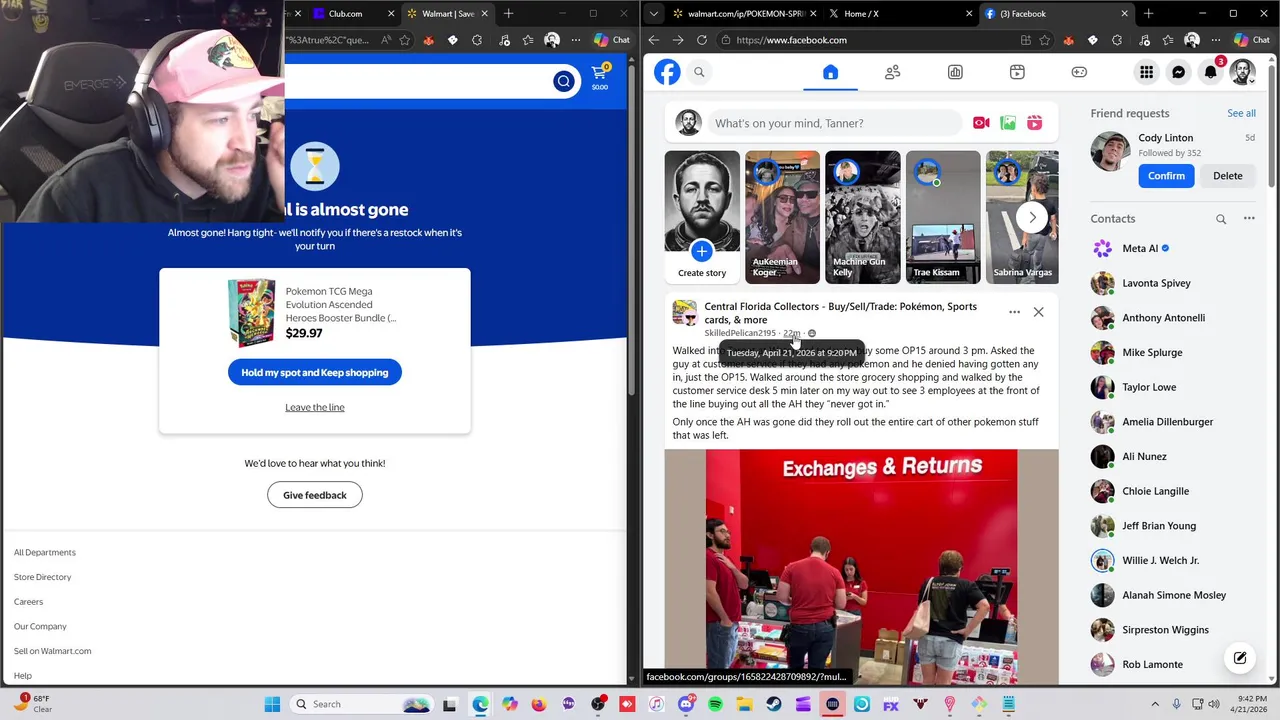Open the Walmart cart icon
This screenshot has width=1280, height=720.
[x=599, y=77]
